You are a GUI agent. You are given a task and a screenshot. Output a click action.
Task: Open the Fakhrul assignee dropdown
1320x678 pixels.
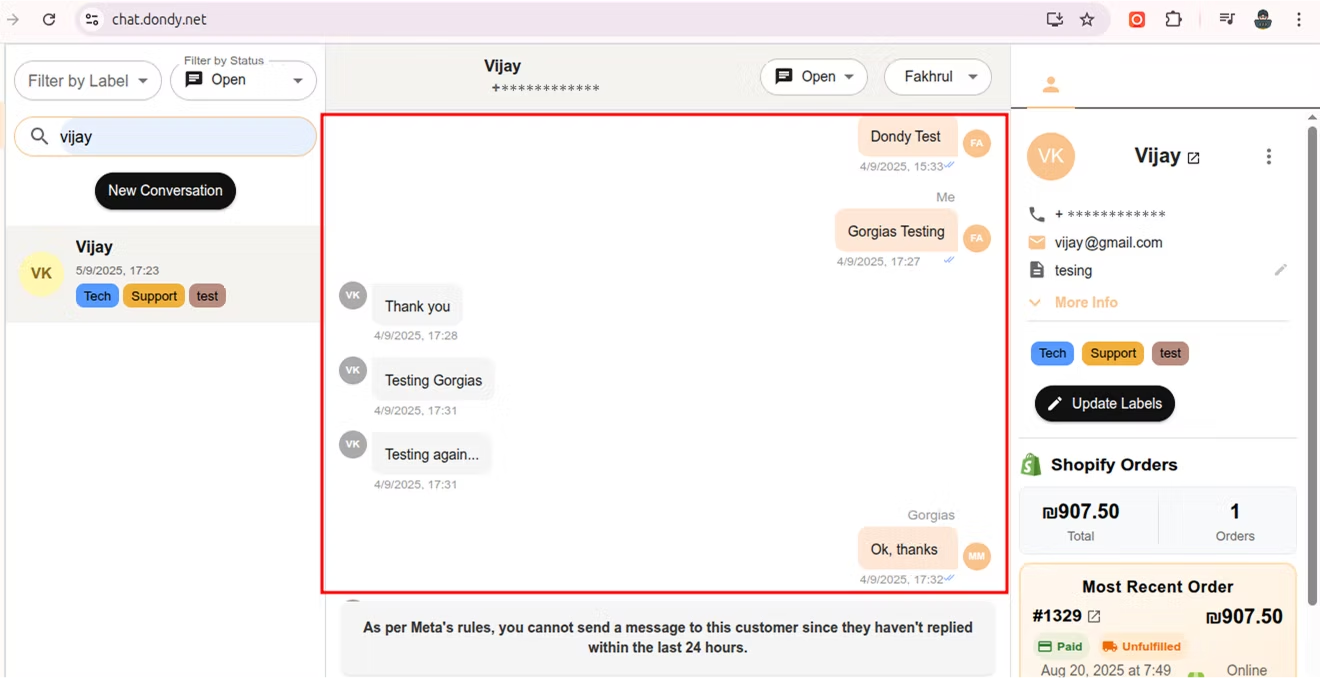pos(937,77)
